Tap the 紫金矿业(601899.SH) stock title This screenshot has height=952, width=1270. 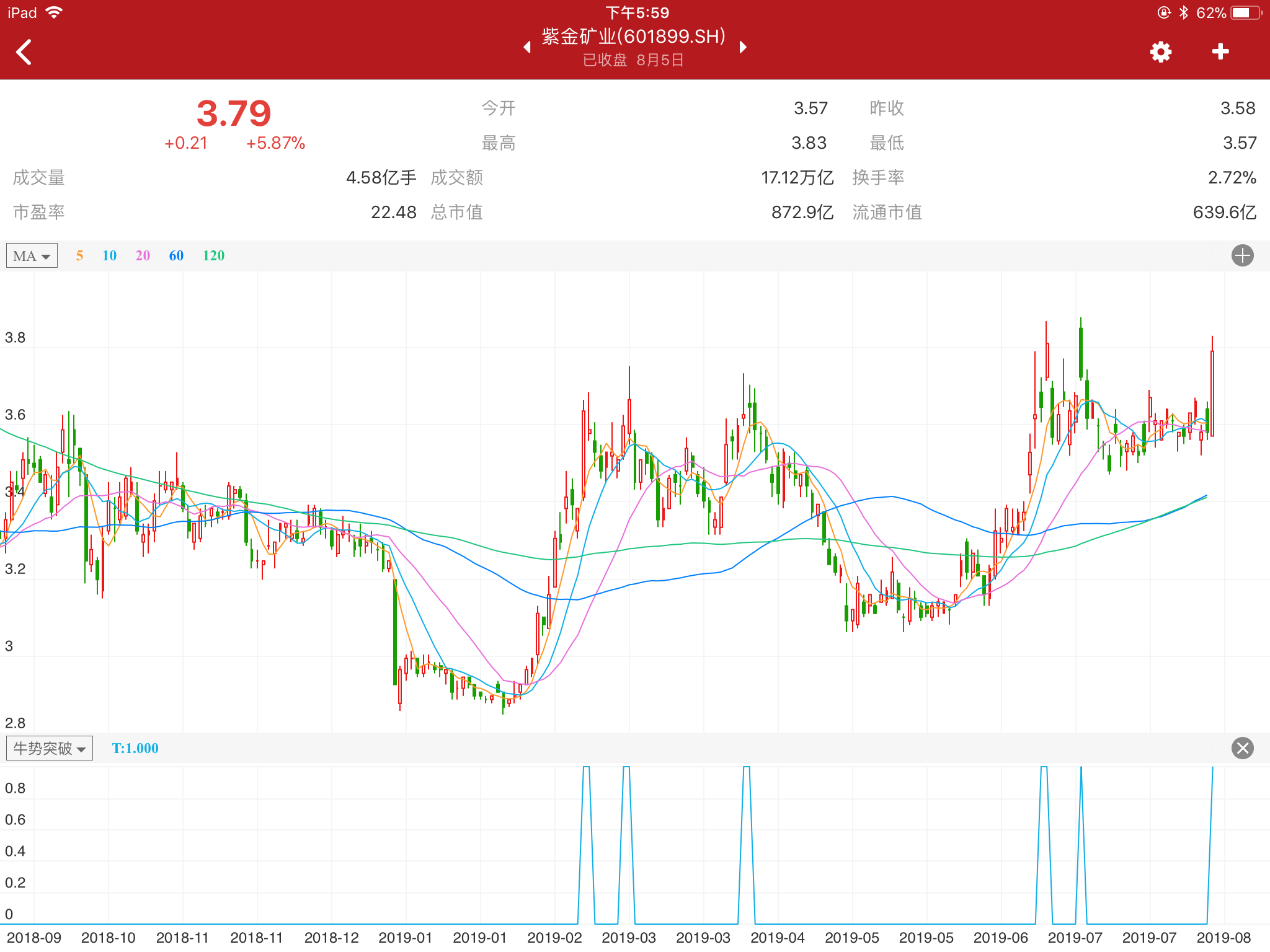point(634,37)
